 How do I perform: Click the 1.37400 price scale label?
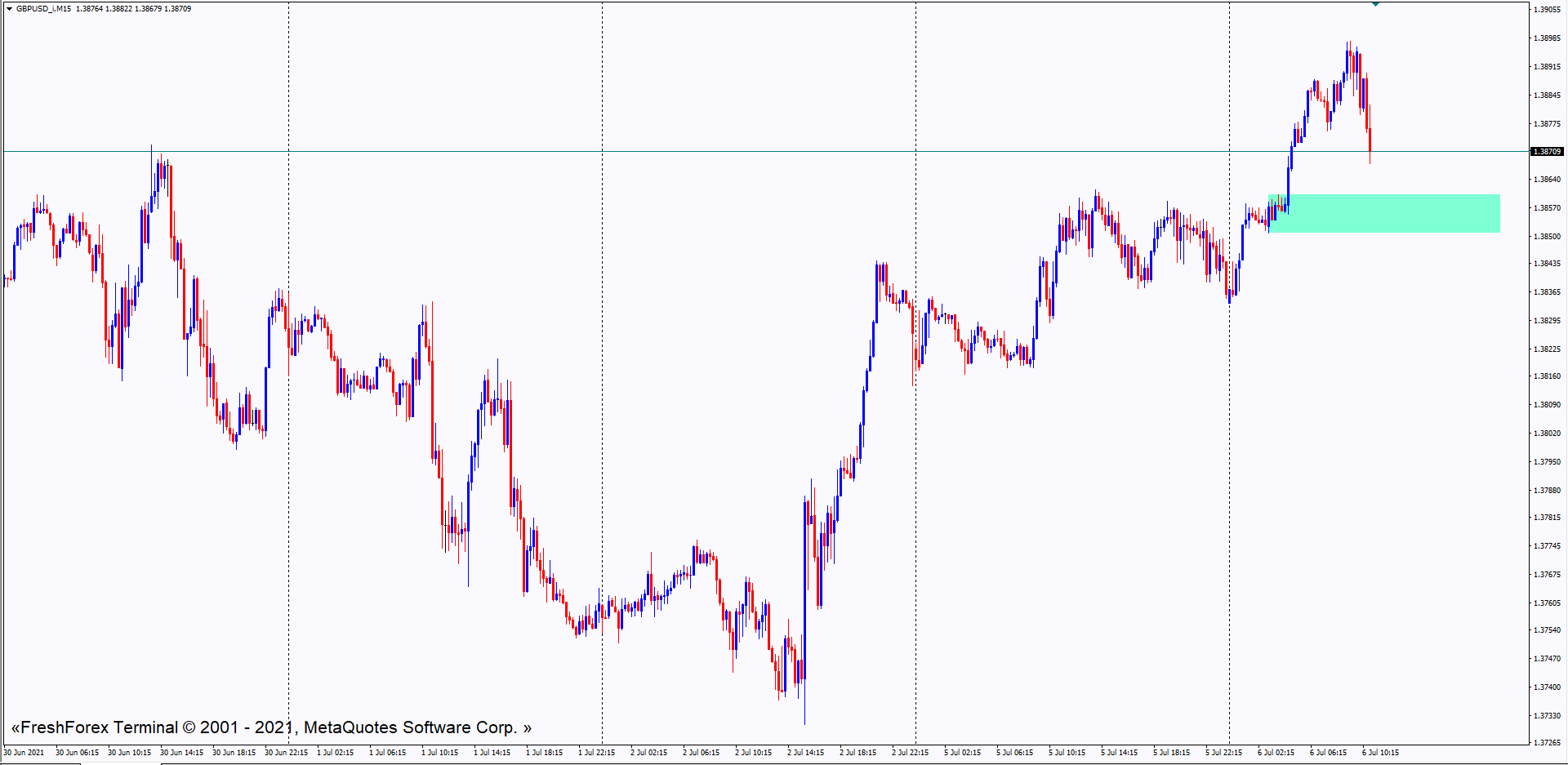tap(1547, 687)
